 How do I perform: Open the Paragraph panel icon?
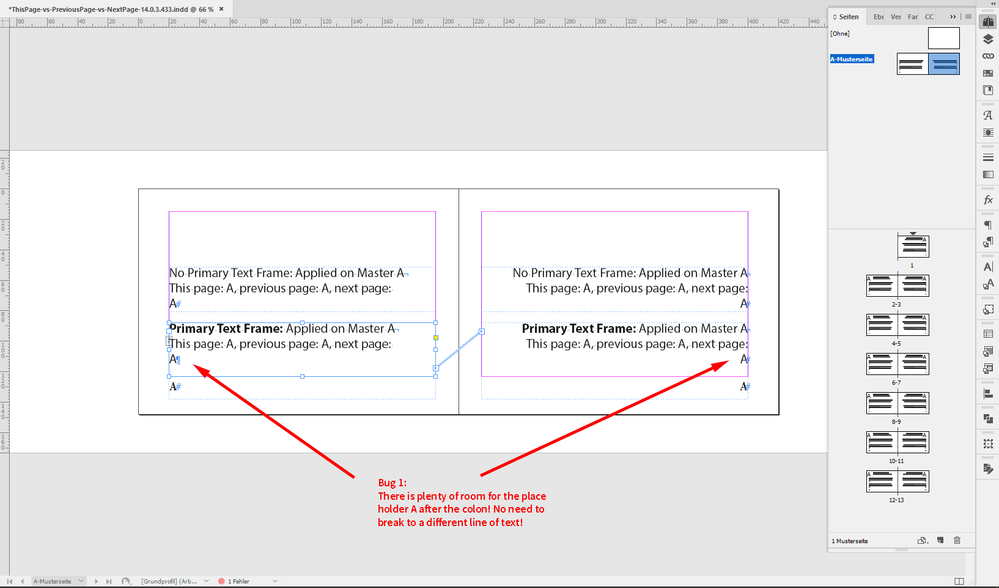[987, 224]
